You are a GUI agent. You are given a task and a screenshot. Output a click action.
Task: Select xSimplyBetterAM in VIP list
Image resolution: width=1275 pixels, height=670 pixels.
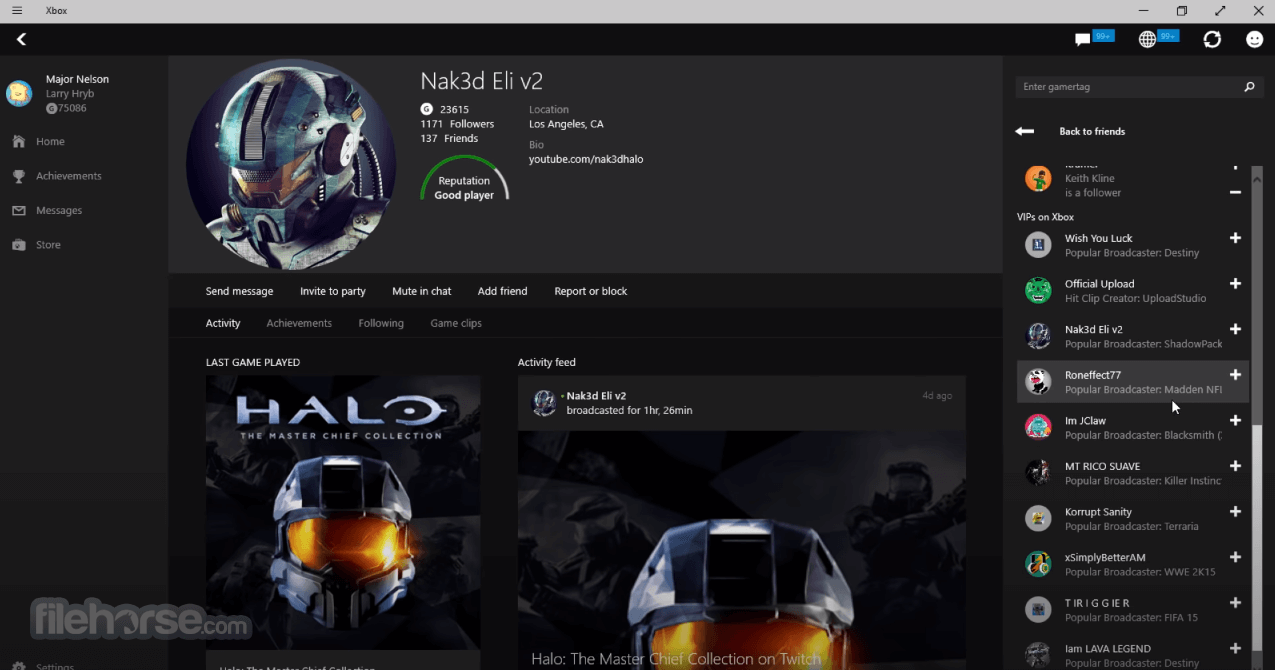1132,564
